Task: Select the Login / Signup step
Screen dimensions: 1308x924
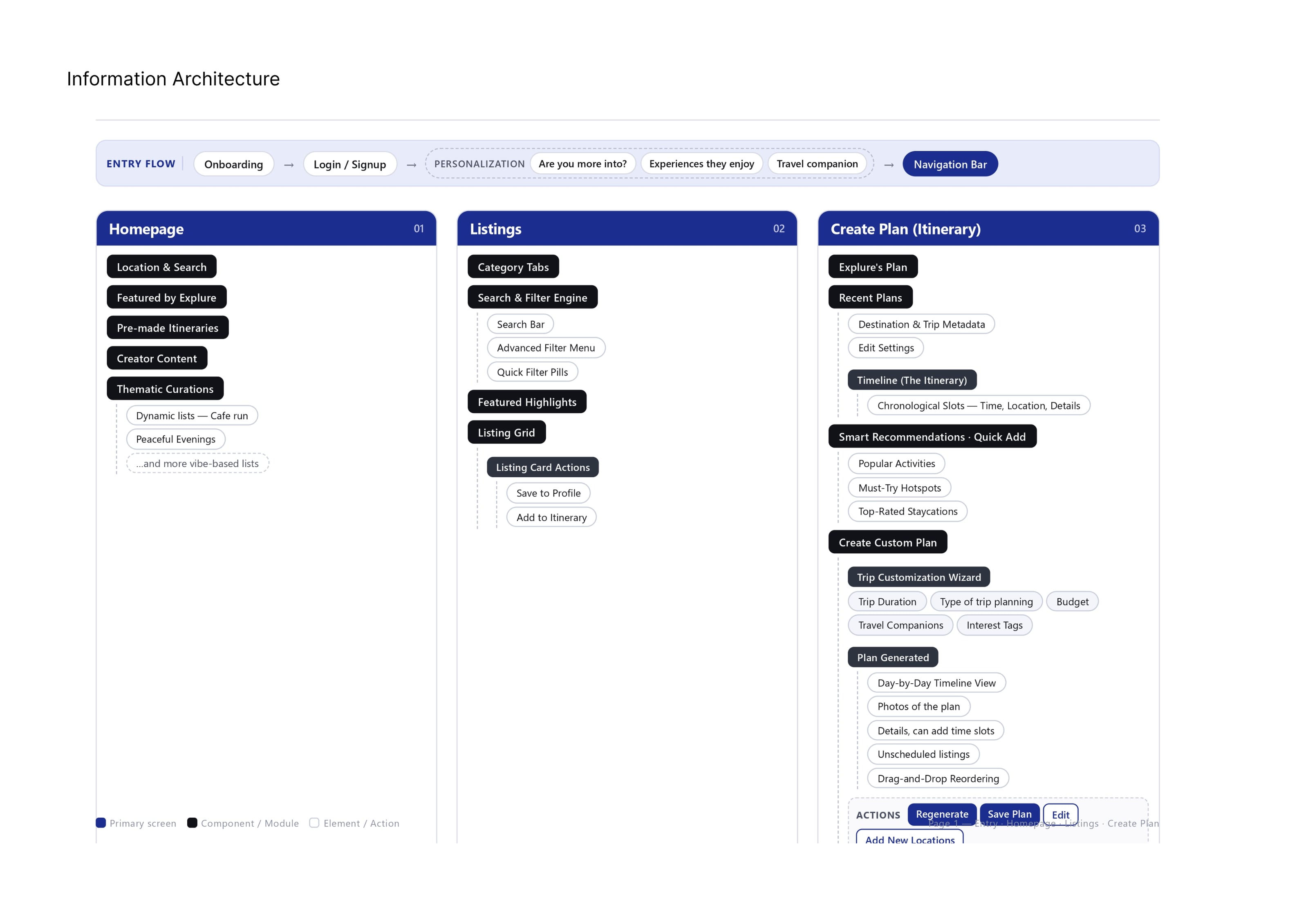Action: [350, 164]
